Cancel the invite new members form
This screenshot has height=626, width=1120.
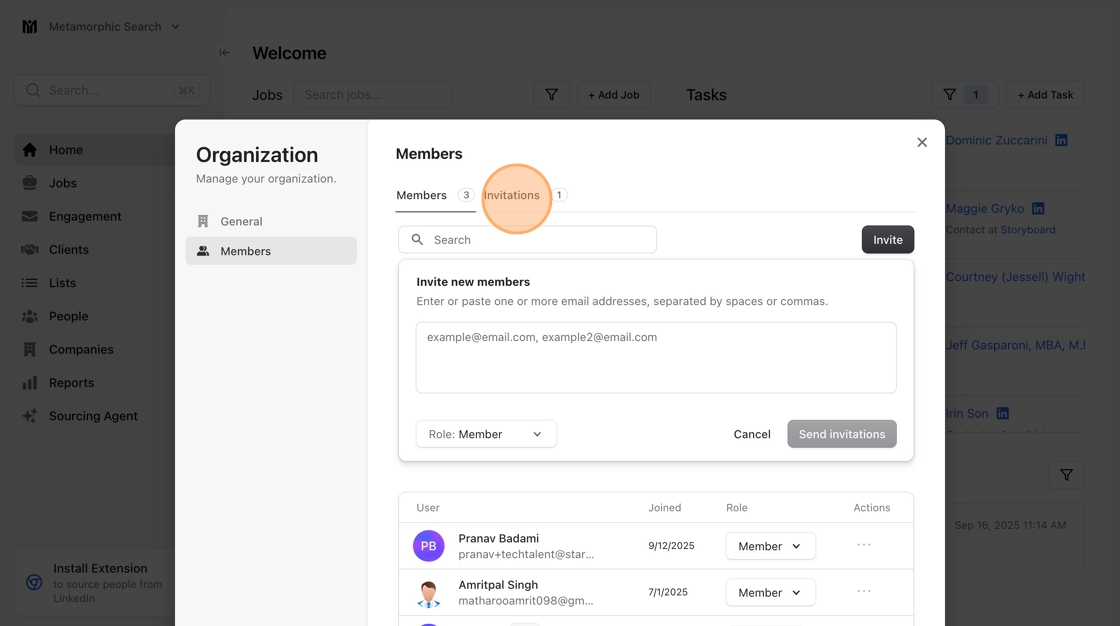pos(752,434)
